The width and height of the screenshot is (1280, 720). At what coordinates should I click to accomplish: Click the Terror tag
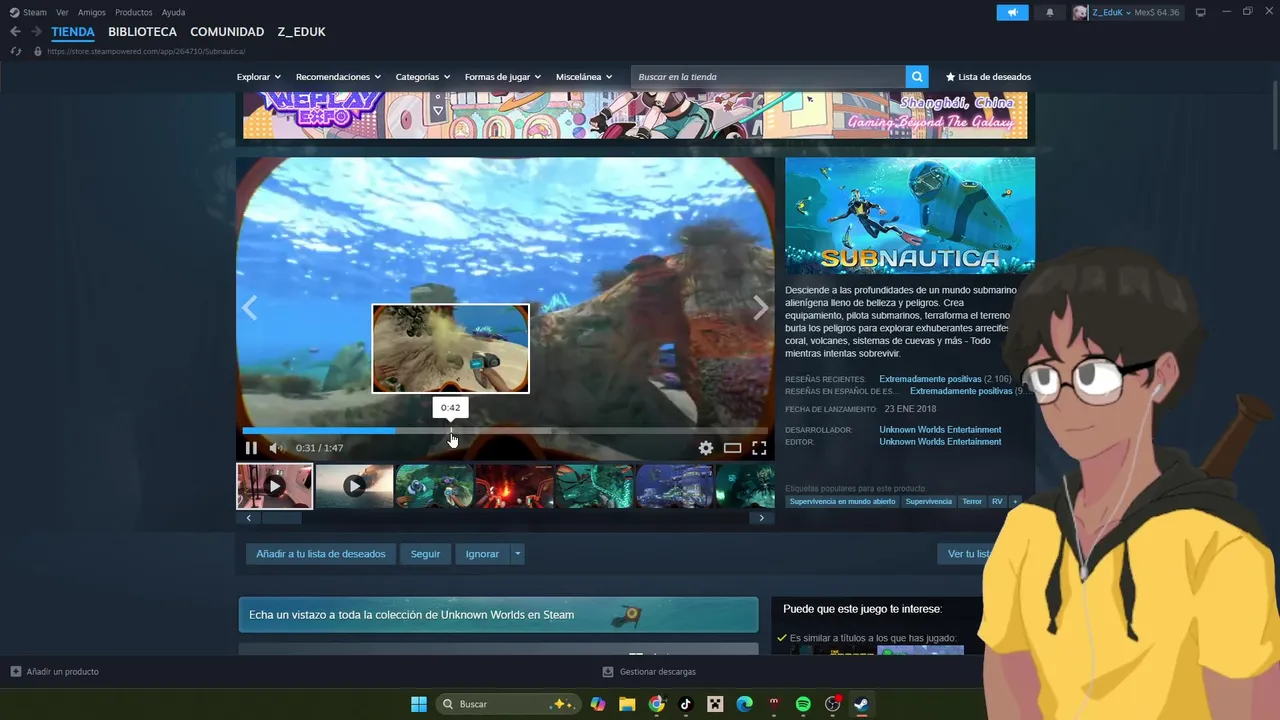[972, 501]
